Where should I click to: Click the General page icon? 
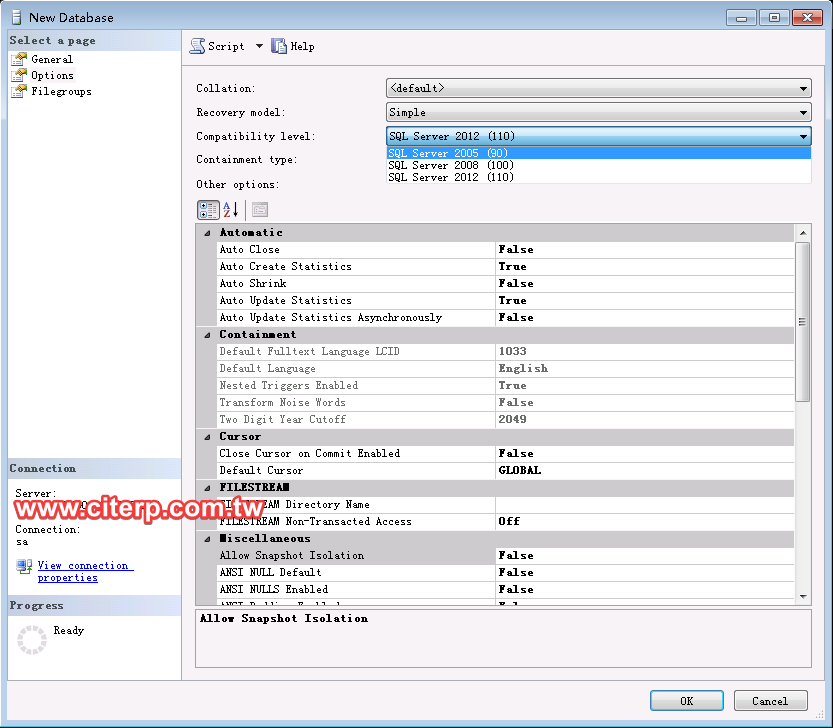coord(19,59)
